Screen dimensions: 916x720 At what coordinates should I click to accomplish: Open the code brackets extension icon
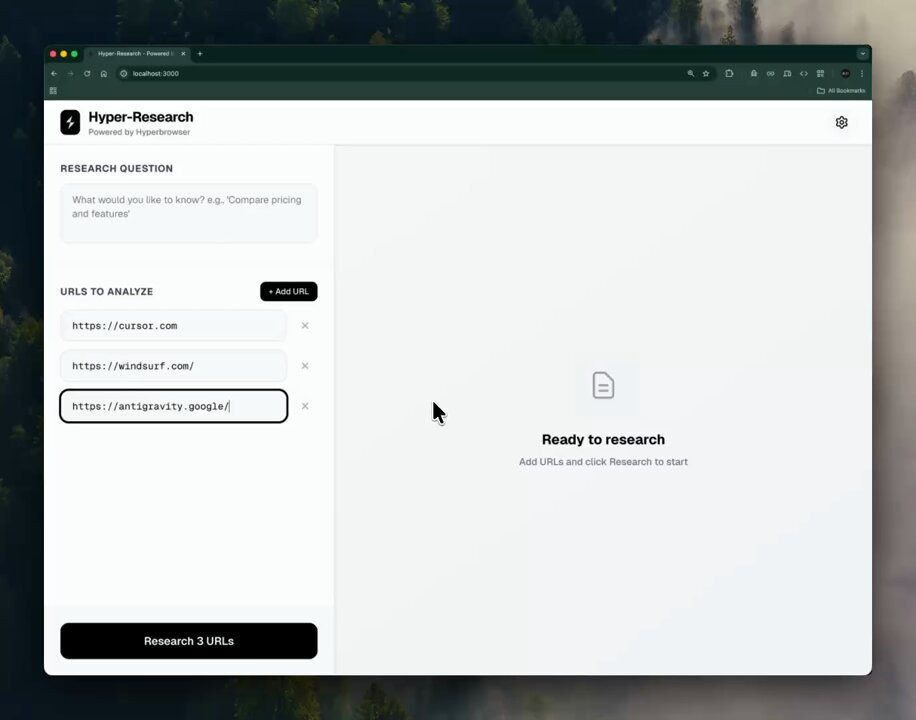pos(804,74)
